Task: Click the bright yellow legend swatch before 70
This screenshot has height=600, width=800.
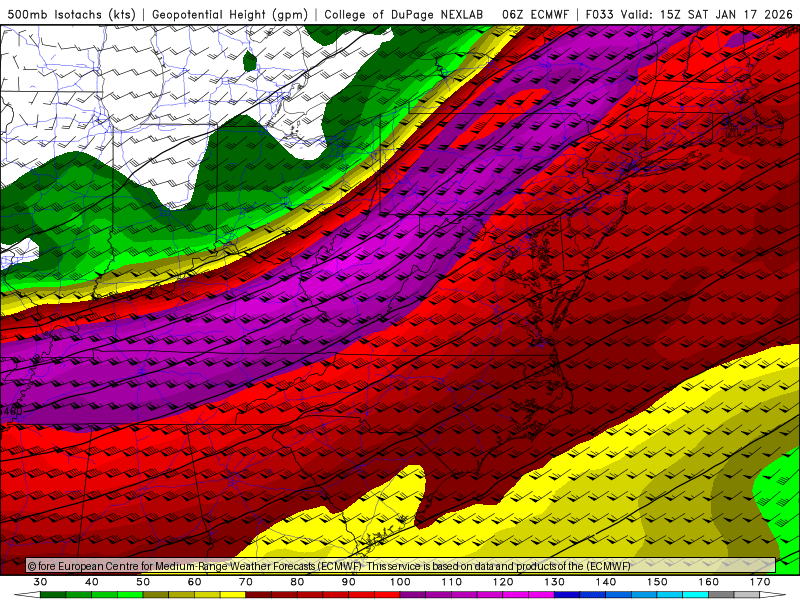Action: pos(233,595)
